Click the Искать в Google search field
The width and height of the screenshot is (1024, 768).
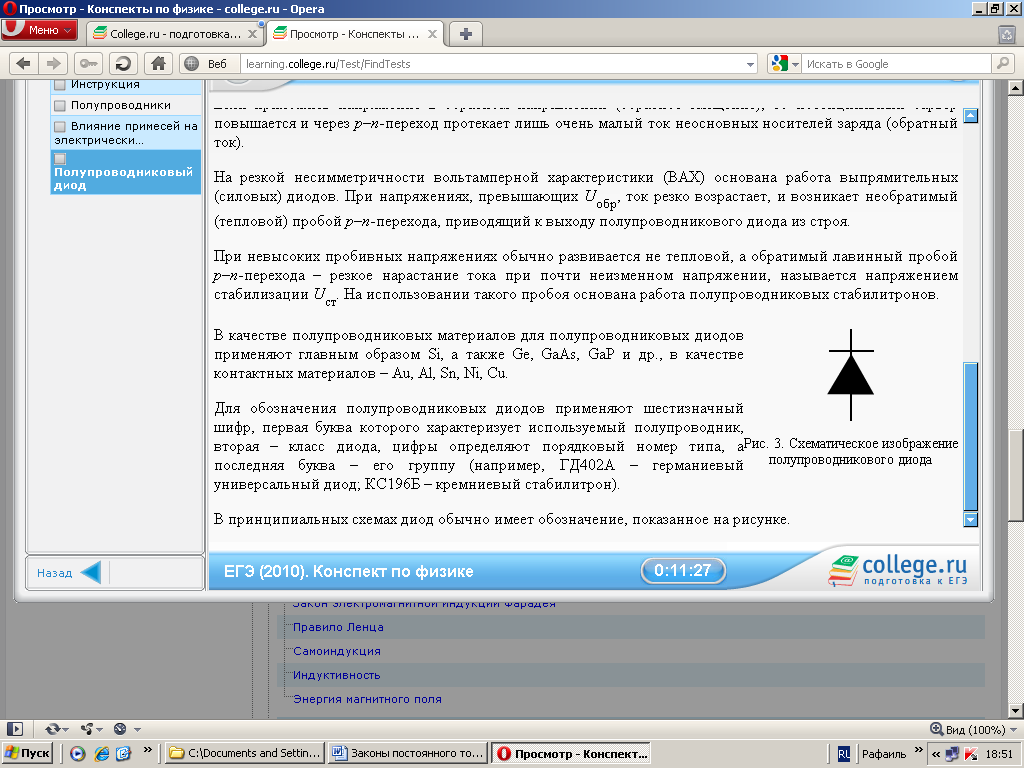(x=896, y=64)
